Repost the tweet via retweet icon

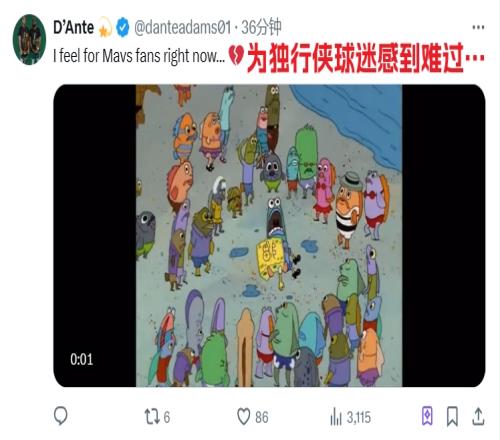[x=152, y=417]
